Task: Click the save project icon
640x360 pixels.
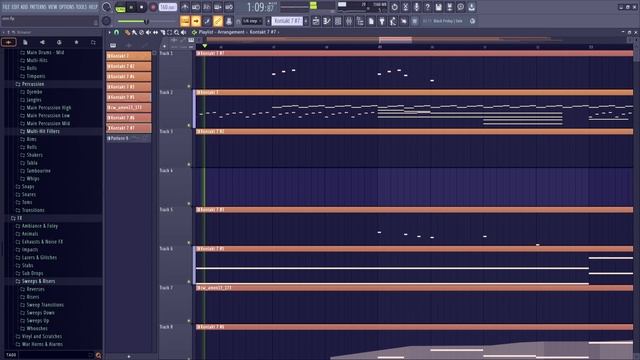Action: (438, 7)
